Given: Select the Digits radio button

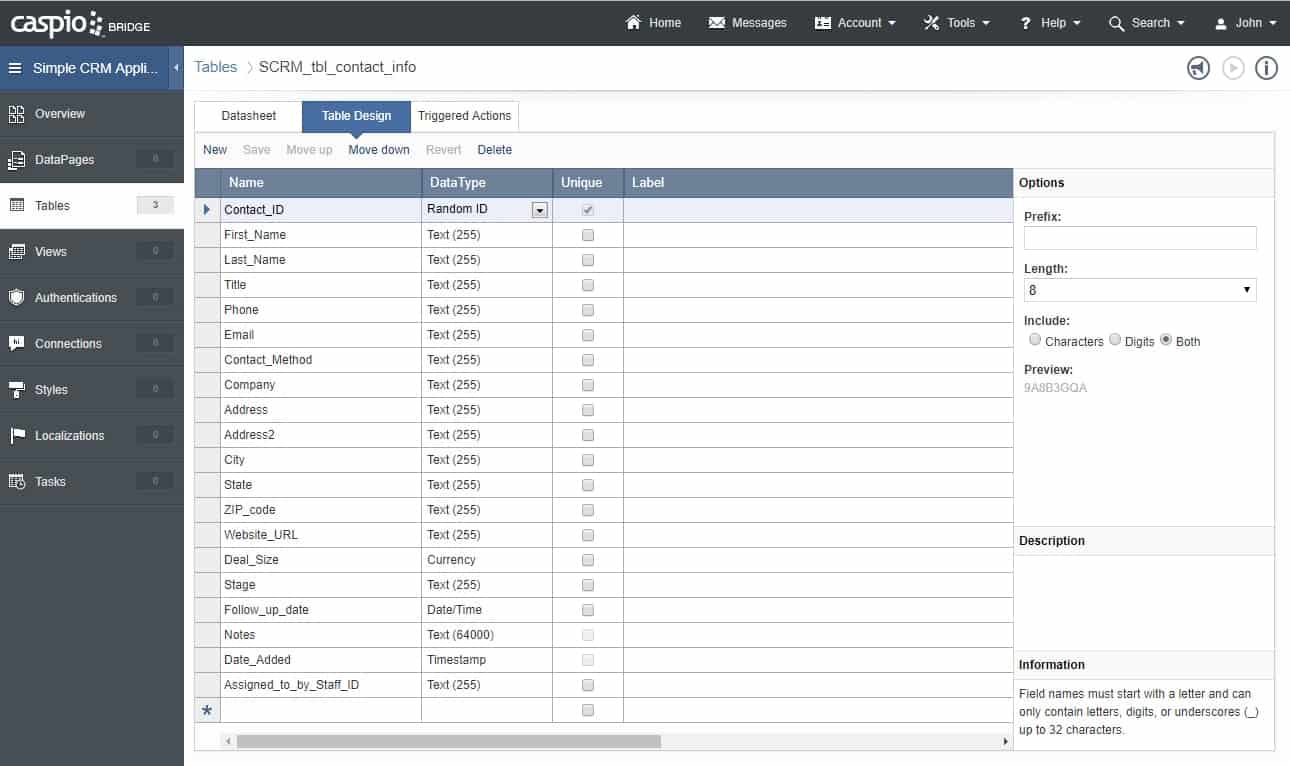Looking at the screenshot, I should tap(1115, 340).
